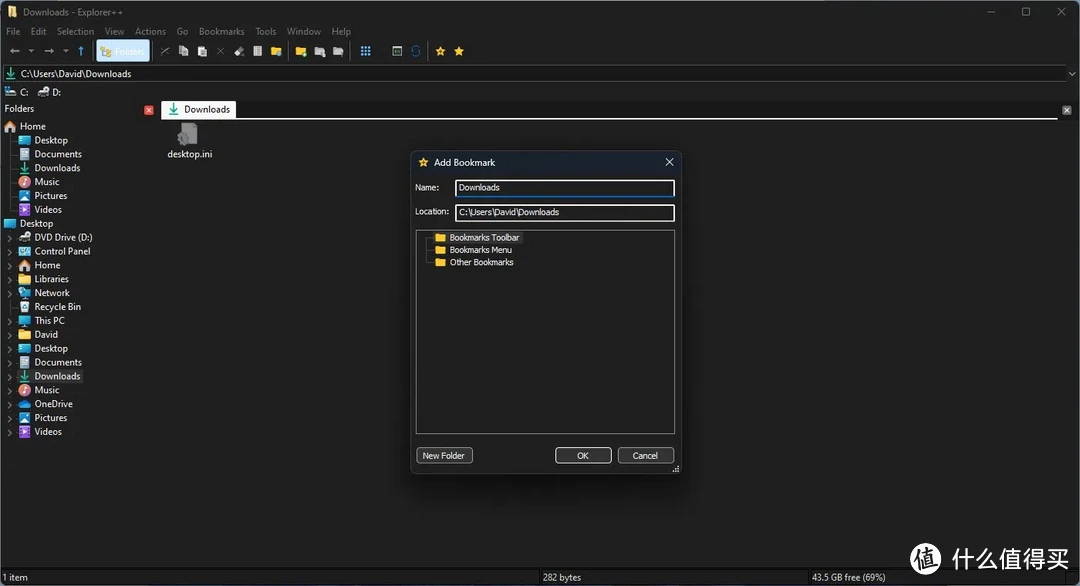The image size is (1080, 586).
Task: Click OK in Add Bookmark dialog
Action: pyautogui.click(x=583, y=455)
